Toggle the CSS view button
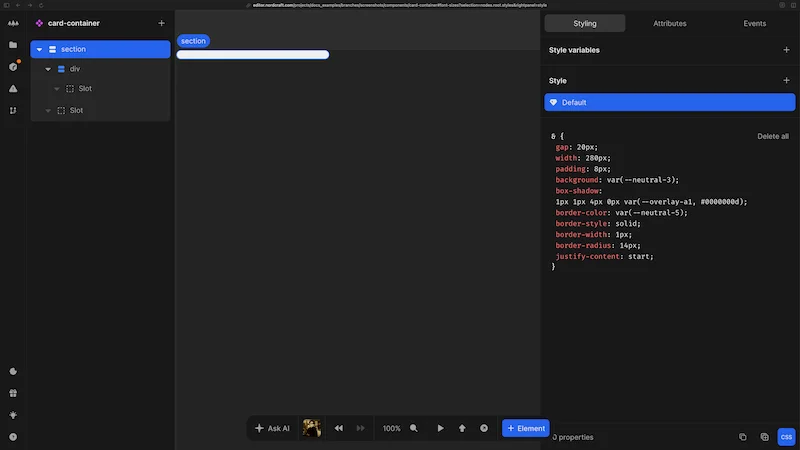 click(x=786, y=437)
